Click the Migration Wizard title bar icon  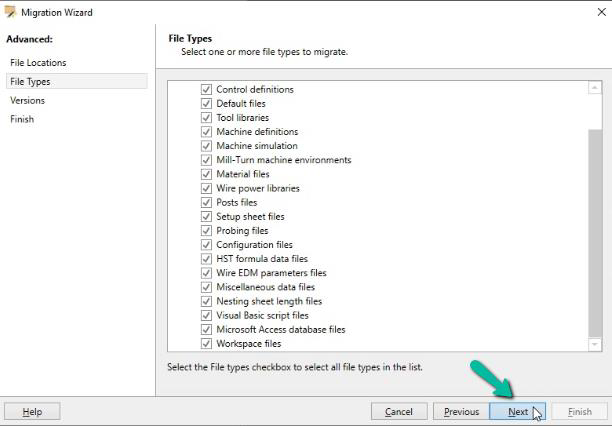click(x=10, y=12)
